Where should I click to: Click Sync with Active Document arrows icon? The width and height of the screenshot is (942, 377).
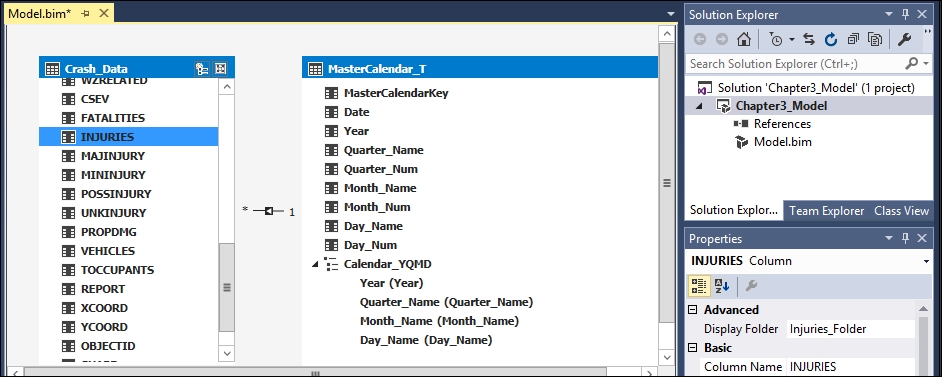(809, 39)
